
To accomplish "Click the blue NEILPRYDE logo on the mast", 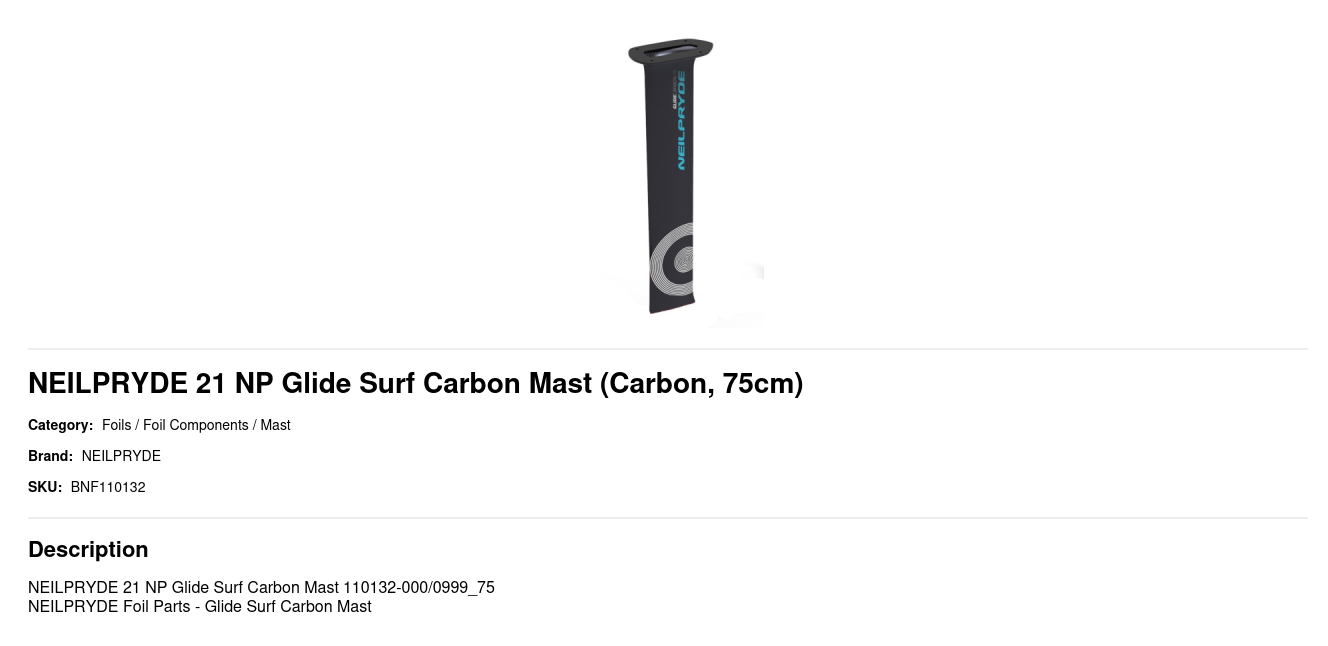I will [681, 122].
